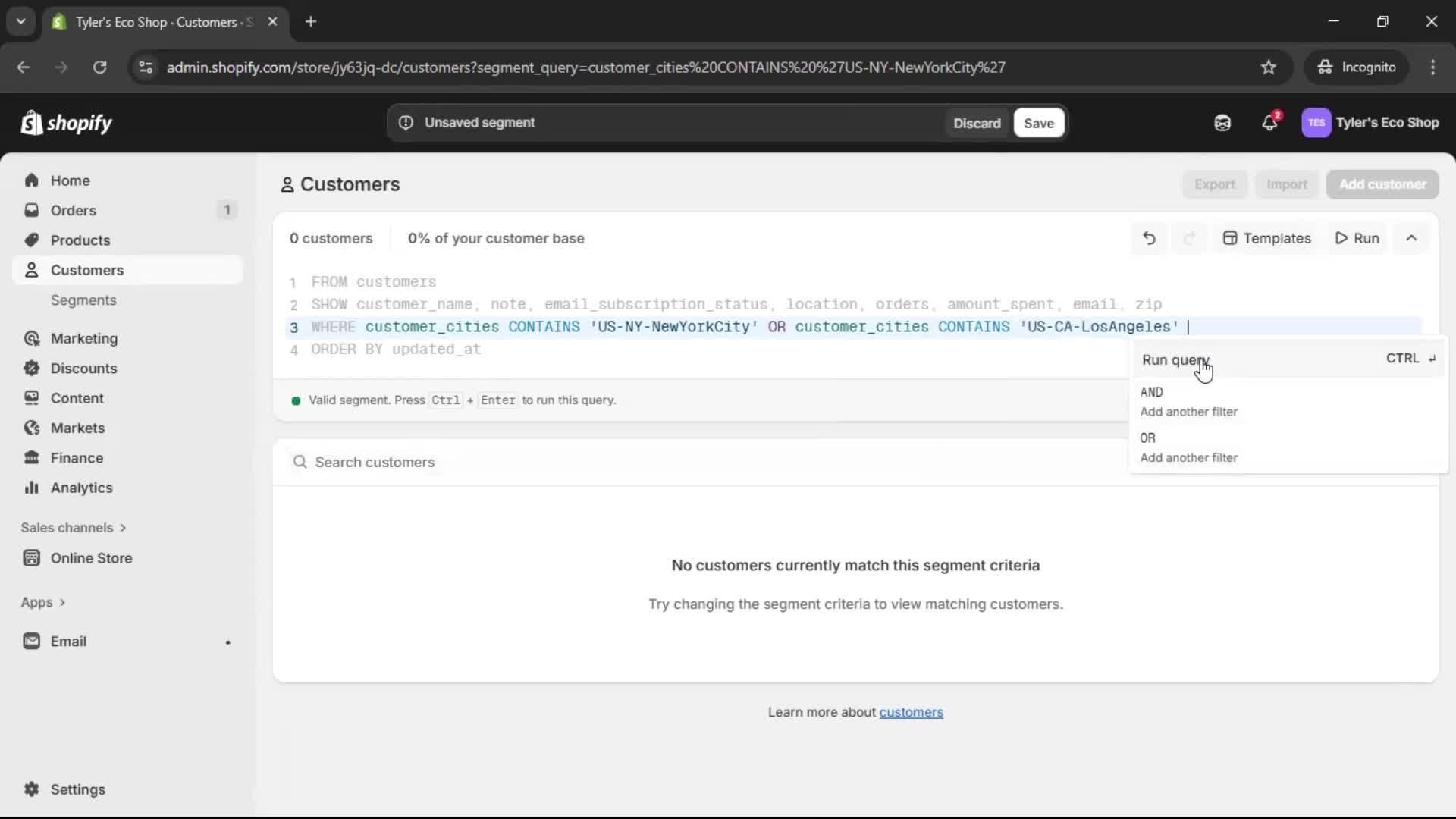The width and height of the screenshot is (1456, 819).
Task: Open Products in the sidebar
Action: (80, 240)
